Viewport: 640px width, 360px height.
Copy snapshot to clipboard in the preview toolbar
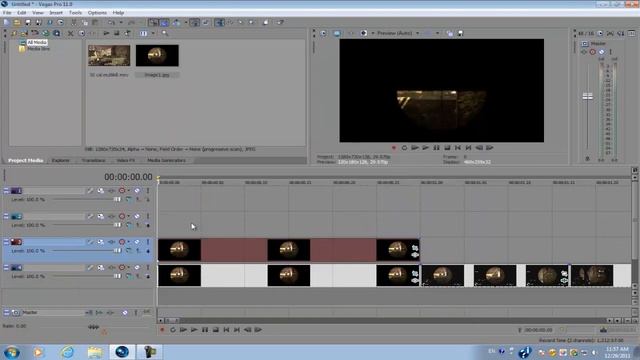pyautogui.click(x=449, y=33)
